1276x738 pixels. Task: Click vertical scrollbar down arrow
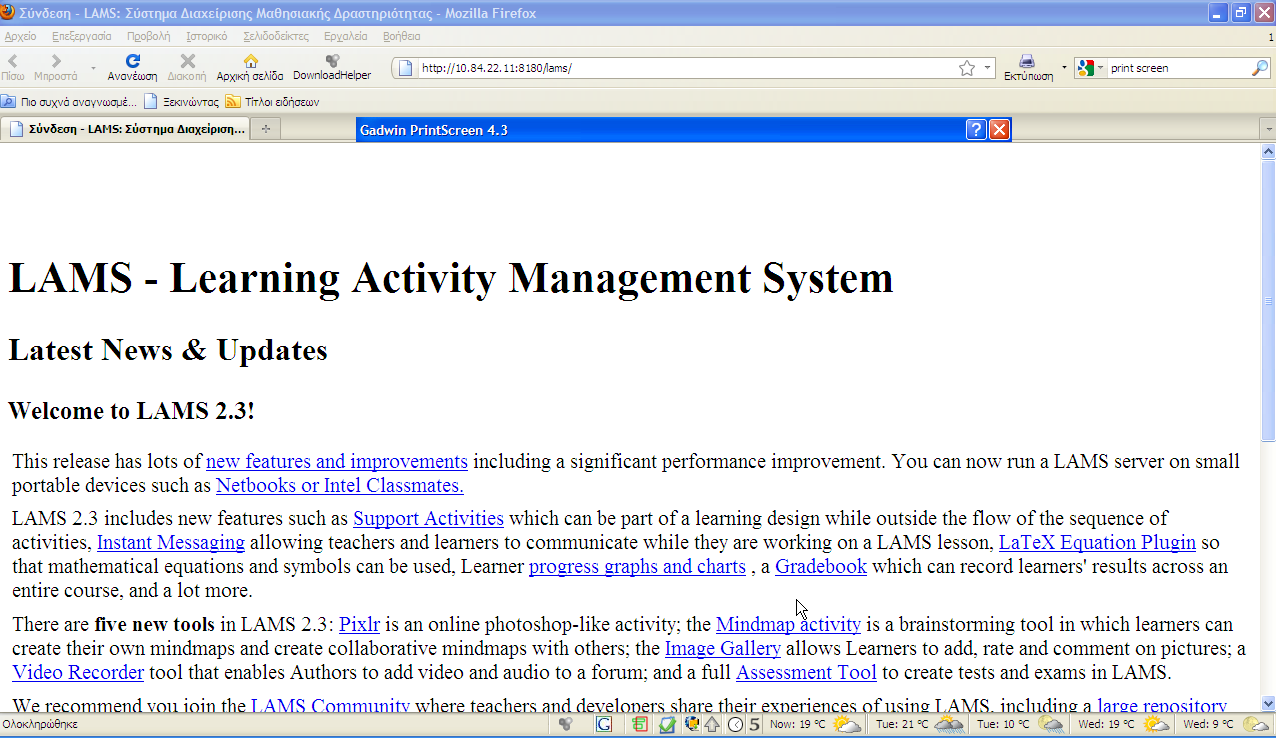[x=1268, y=703]
